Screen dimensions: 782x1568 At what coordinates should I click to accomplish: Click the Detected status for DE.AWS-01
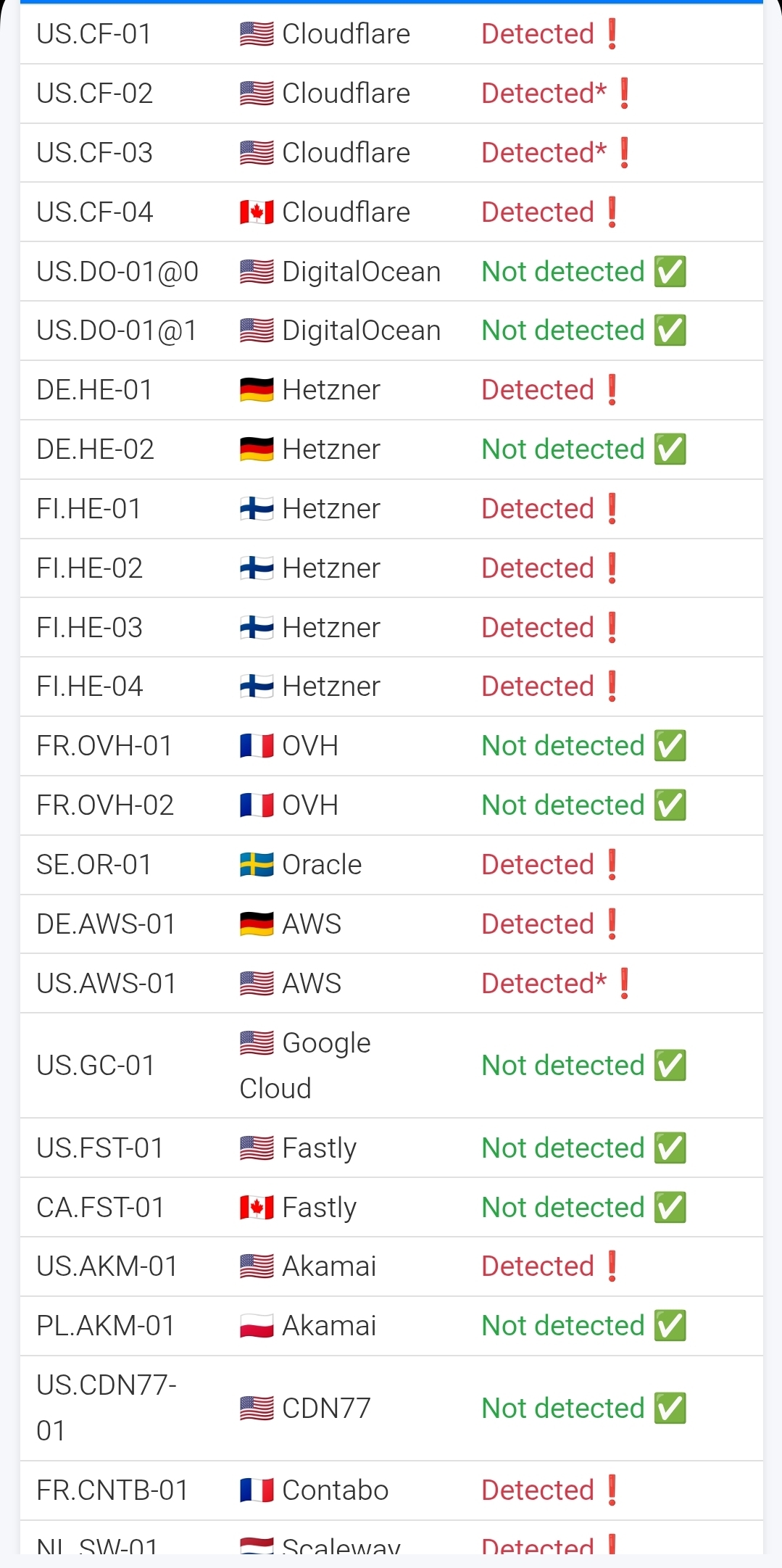[538, 924]
